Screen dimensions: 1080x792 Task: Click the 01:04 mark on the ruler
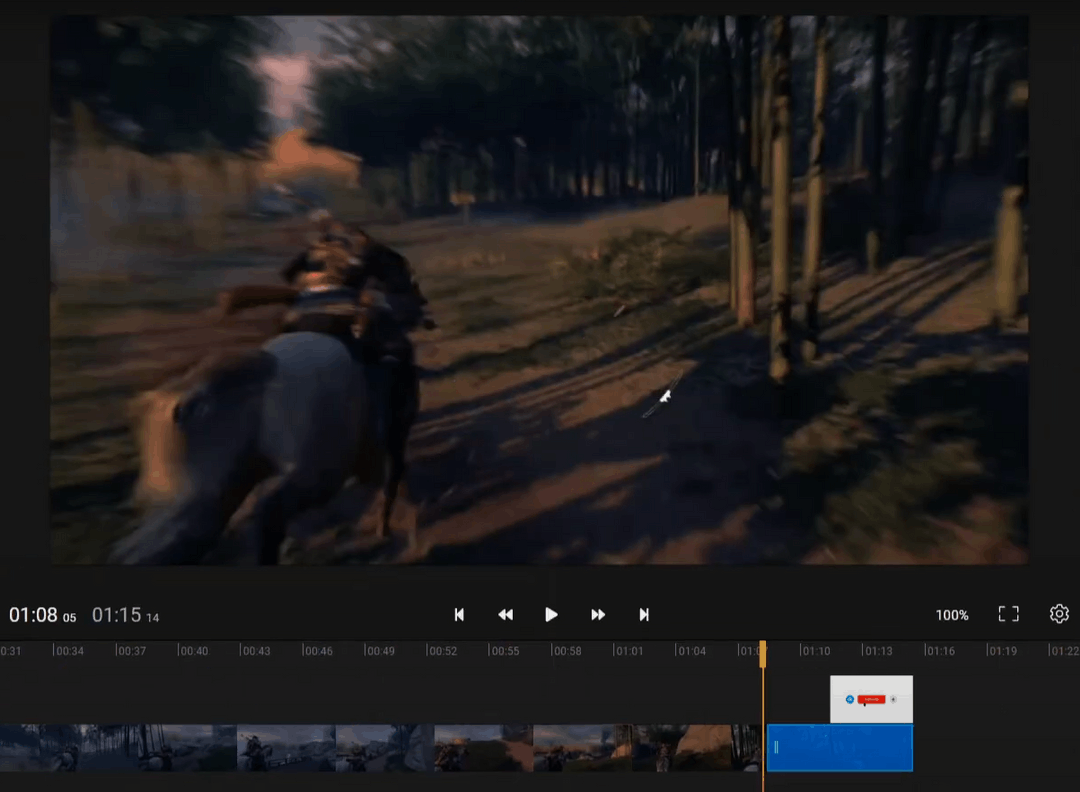click(691, 651)
